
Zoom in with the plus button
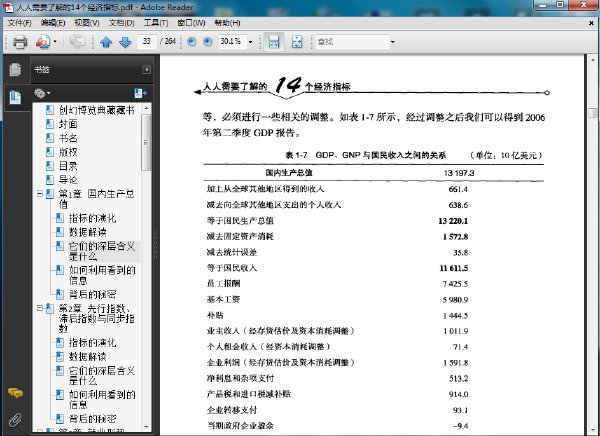207,42
